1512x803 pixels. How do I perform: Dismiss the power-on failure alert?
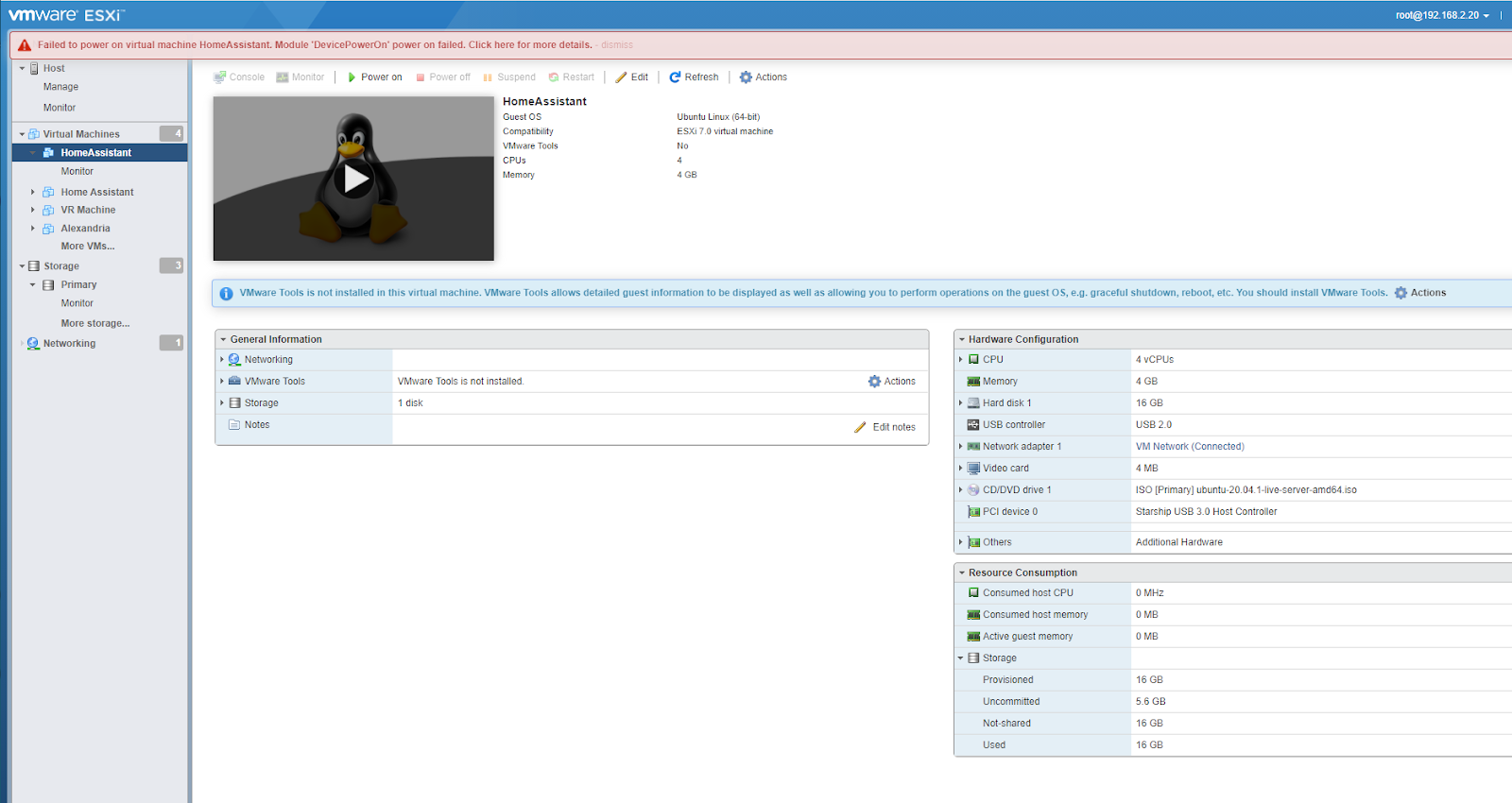617,45
